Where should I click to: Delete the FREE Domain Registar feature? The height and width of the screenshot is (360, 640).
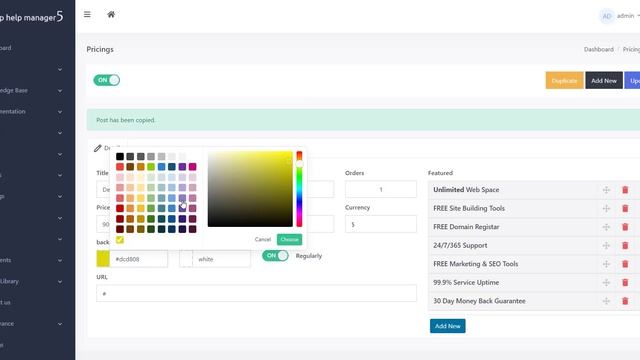pos(625,227)
